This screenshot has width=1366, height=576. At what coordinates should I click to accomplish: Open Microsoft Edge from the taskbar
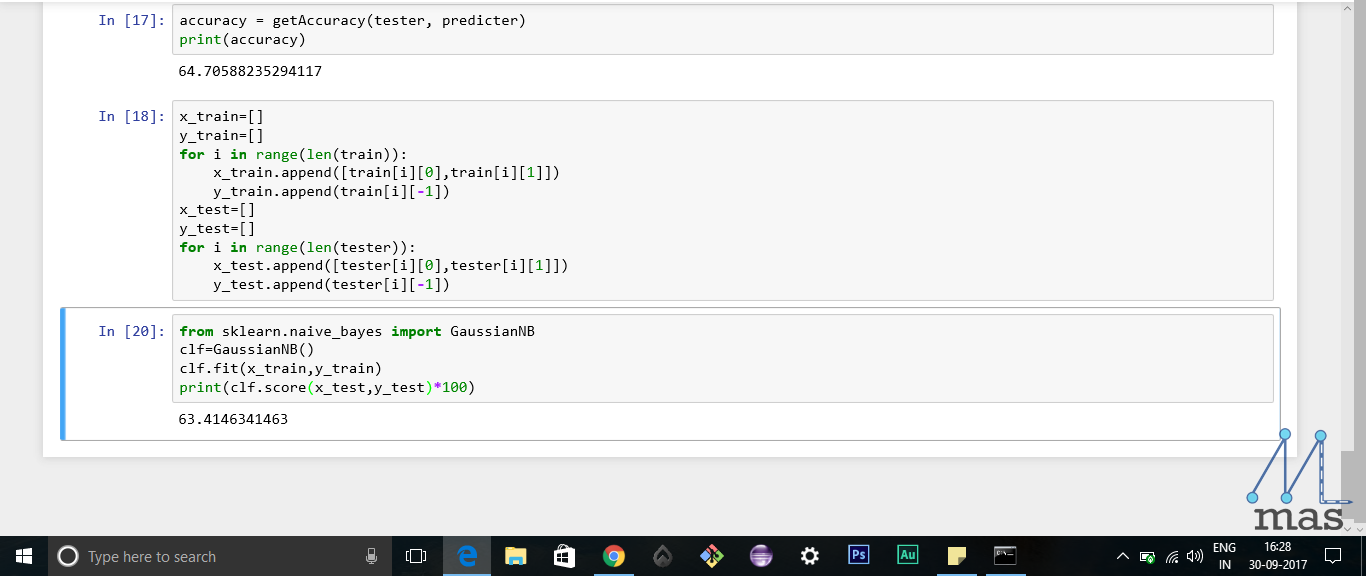(467, 556)
